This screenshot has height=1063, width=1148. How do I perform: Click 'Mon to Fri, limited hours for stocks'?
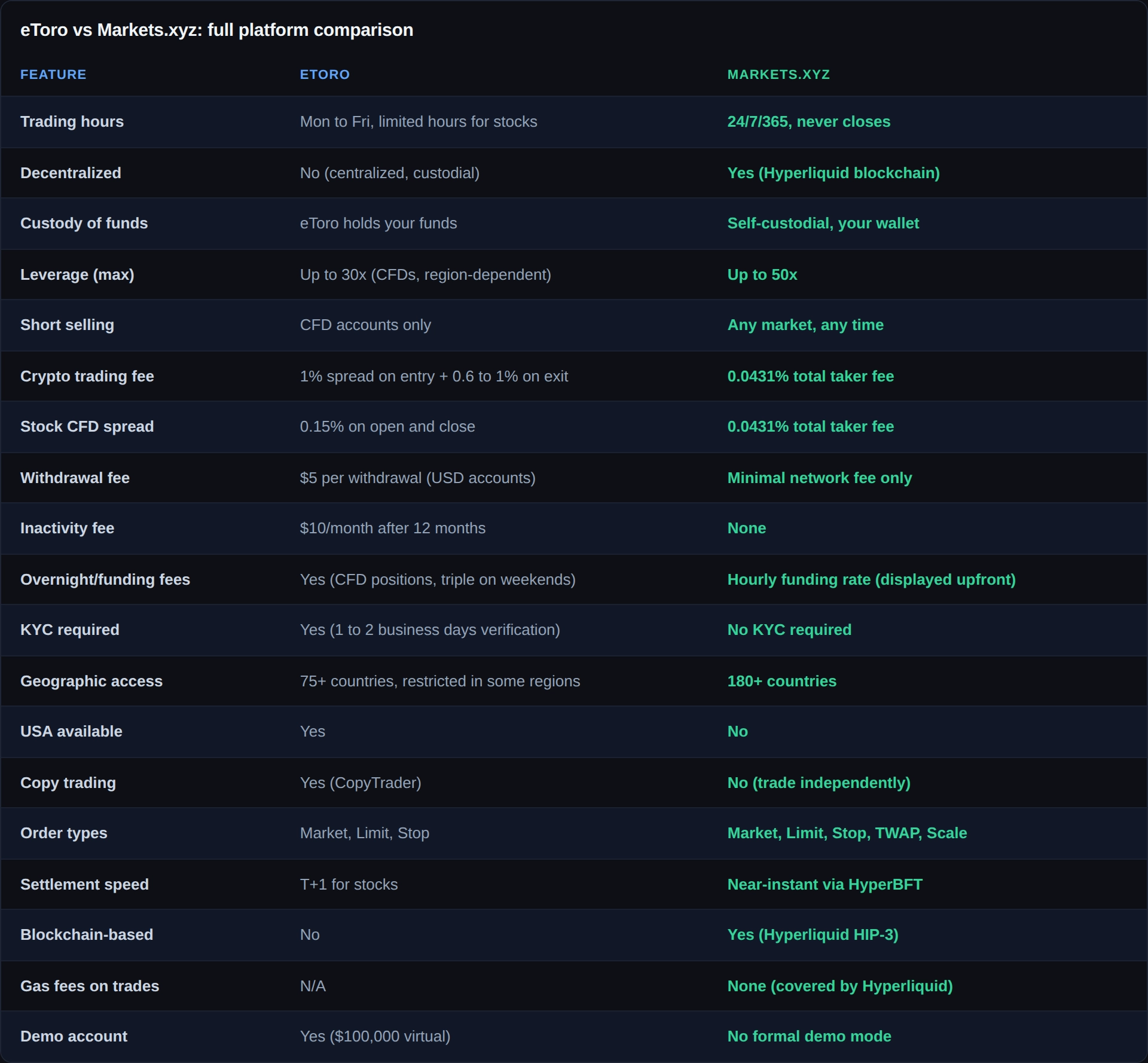click(x=419, y=121)
